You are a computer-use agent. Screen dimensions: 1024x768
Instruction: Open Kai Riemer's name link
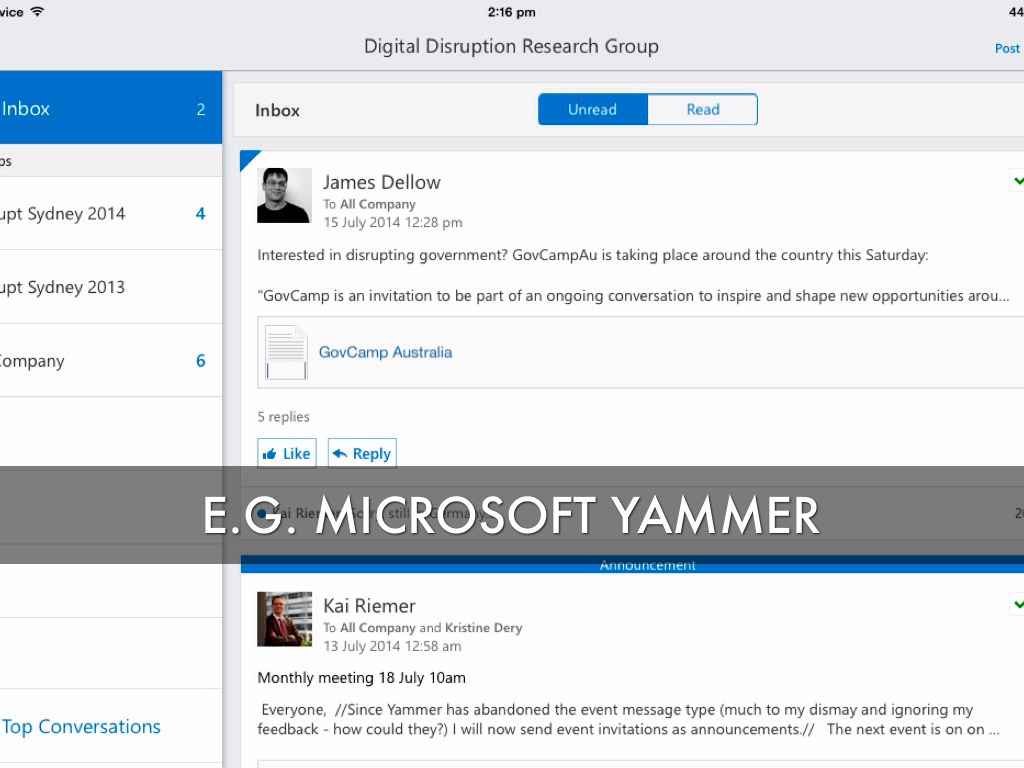pos(369,605)
